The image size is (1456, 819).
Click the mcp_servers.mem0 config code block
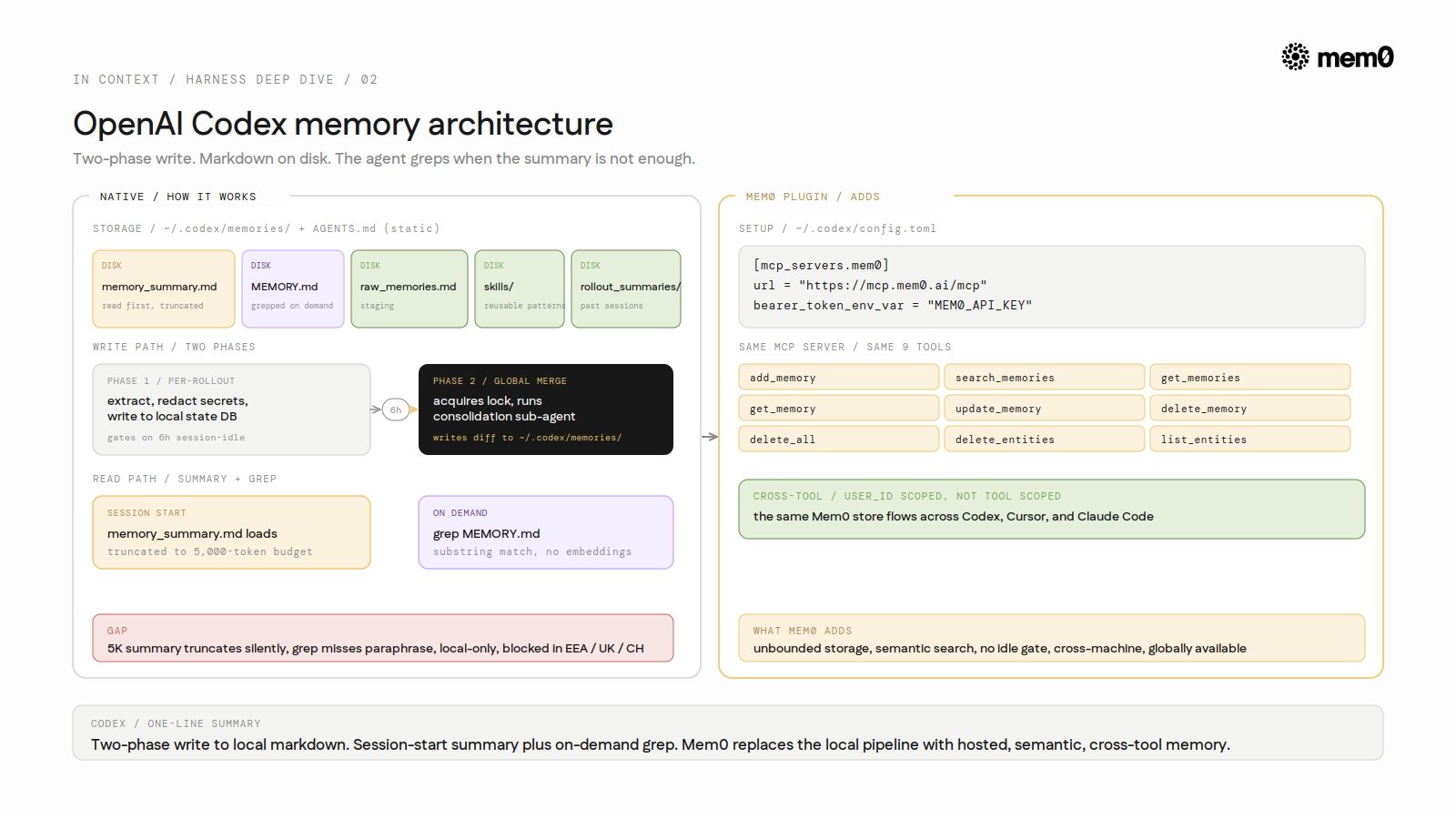[x=1052, y=287]
